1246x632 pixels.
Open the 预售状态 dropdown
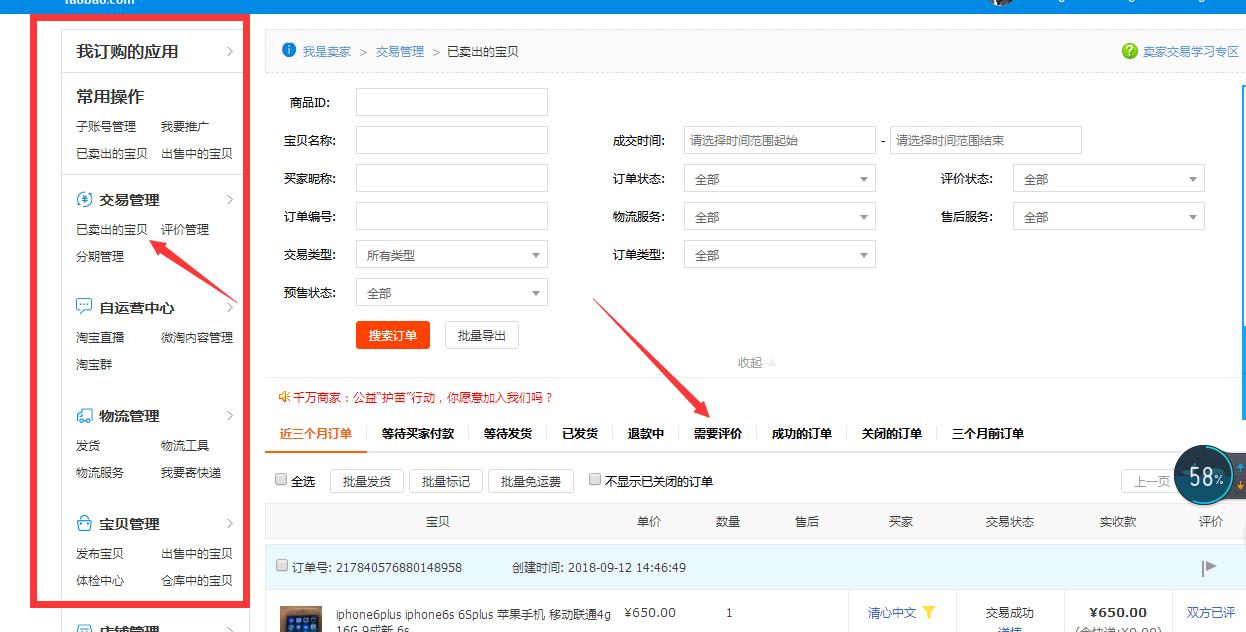451,292
